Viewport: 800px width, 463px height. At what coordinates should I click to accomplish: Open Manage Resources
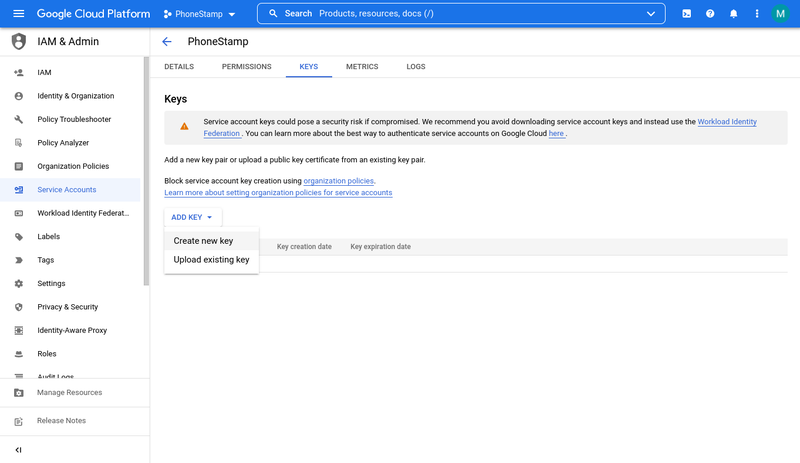coord(74,393)
